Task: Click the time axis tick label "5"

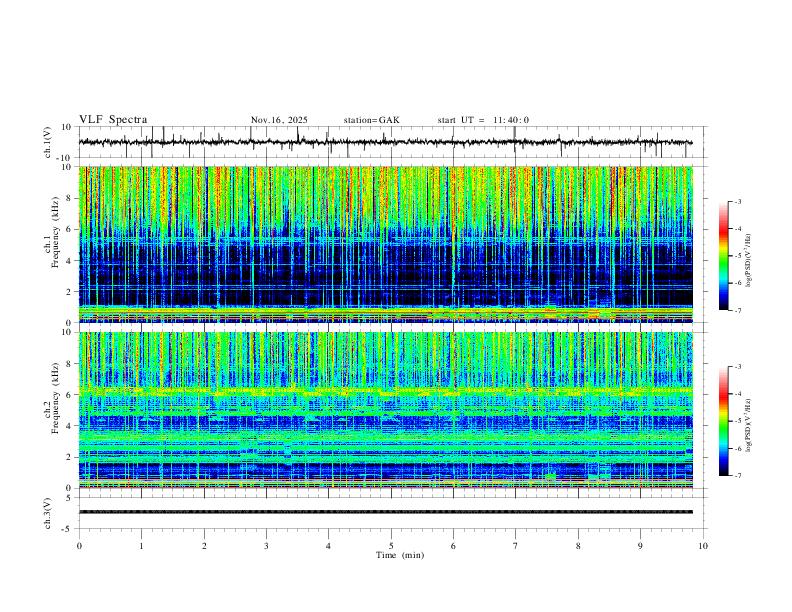Action: pyautogui.click(x=391, y=546)
